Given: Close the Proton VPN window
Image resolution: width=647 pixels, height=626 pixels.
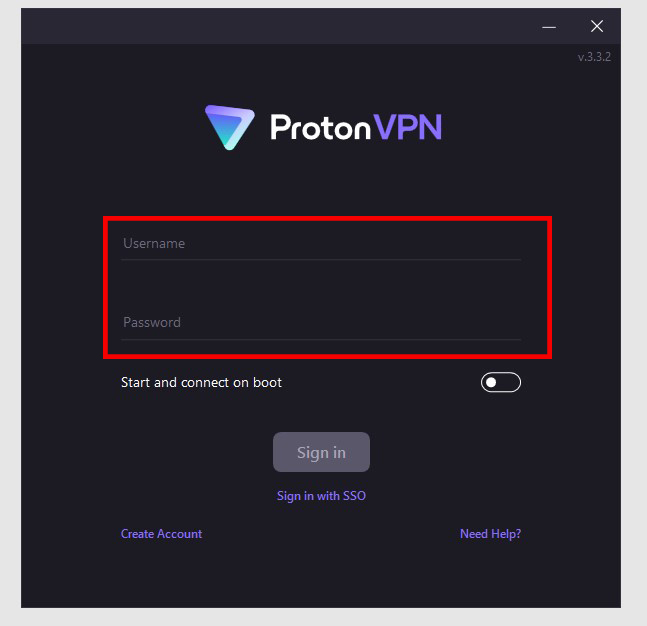Looking at the screenshot, I should 597,26.
